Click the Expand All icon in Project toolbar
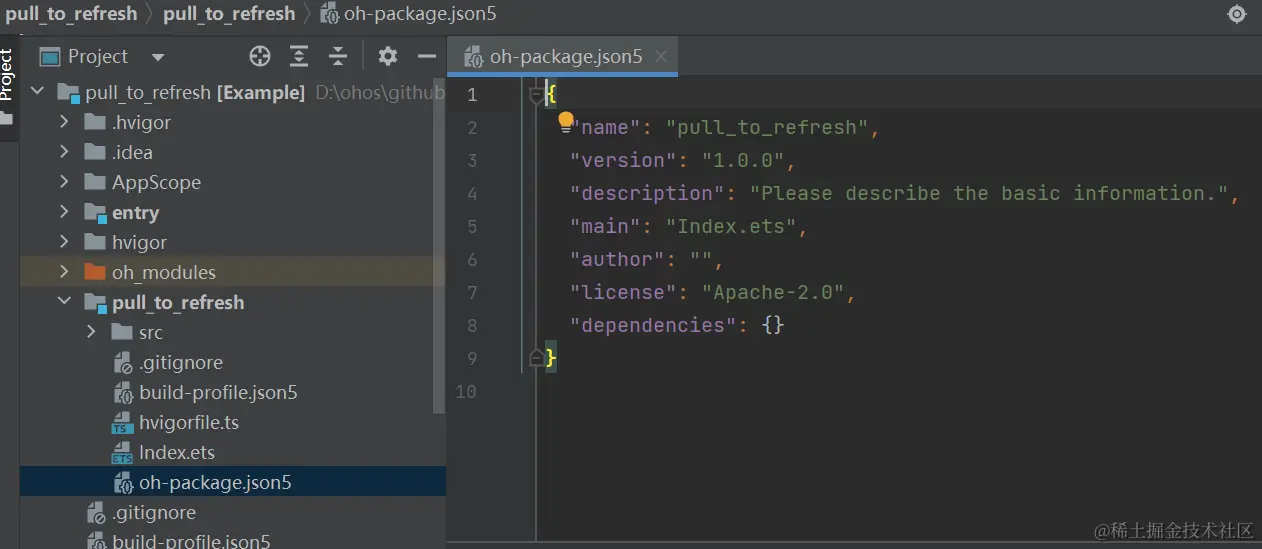1262x549 pixels. pyautogui.click(x=299, y=57)
